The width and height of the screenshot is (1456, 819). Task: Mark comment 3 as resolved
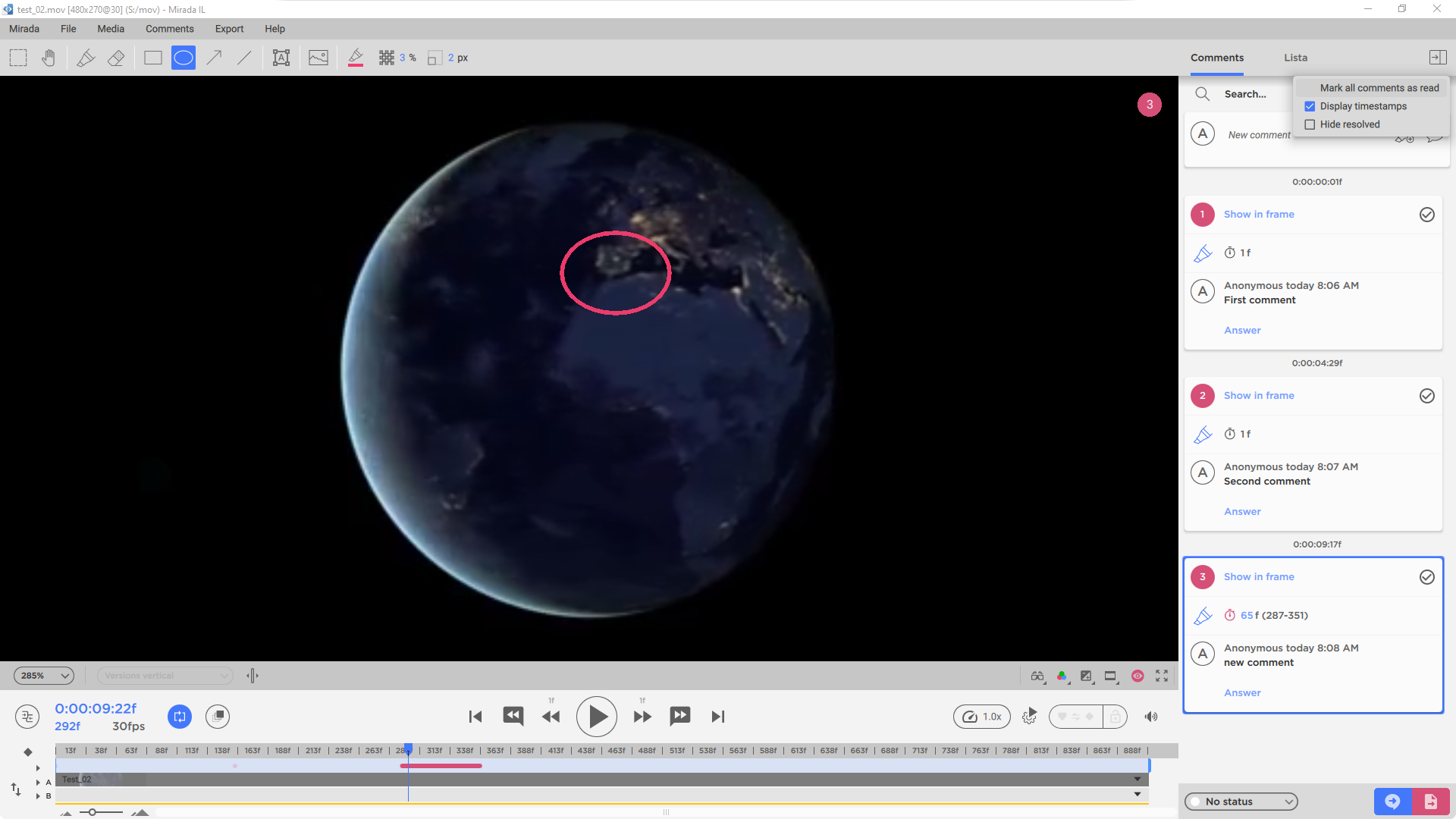coord(1426,577)
